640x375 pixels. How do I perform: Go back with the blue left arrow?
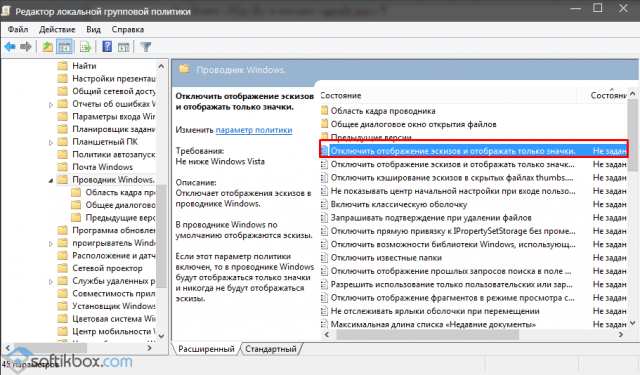click(10, 47)
